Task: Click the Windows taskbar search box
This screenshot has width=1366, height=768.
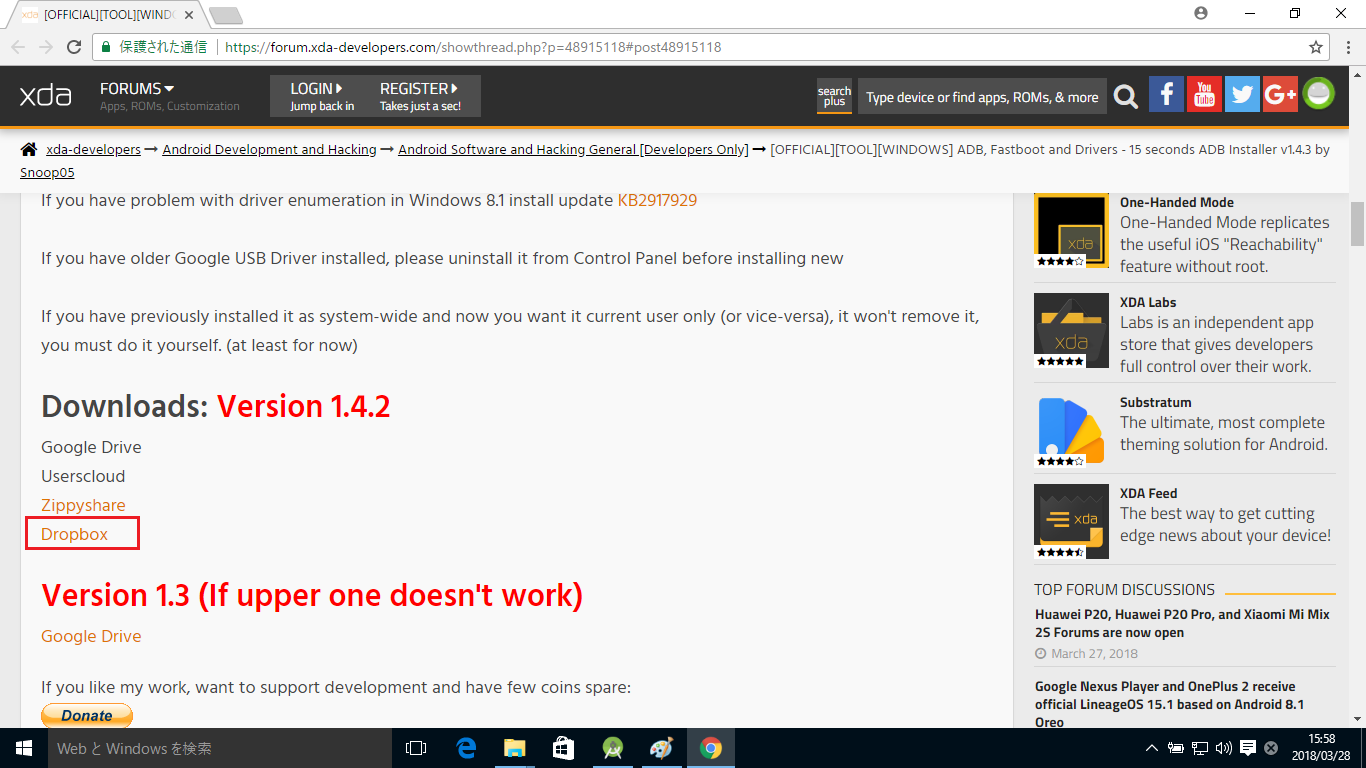Action: [x=220, y=748]
